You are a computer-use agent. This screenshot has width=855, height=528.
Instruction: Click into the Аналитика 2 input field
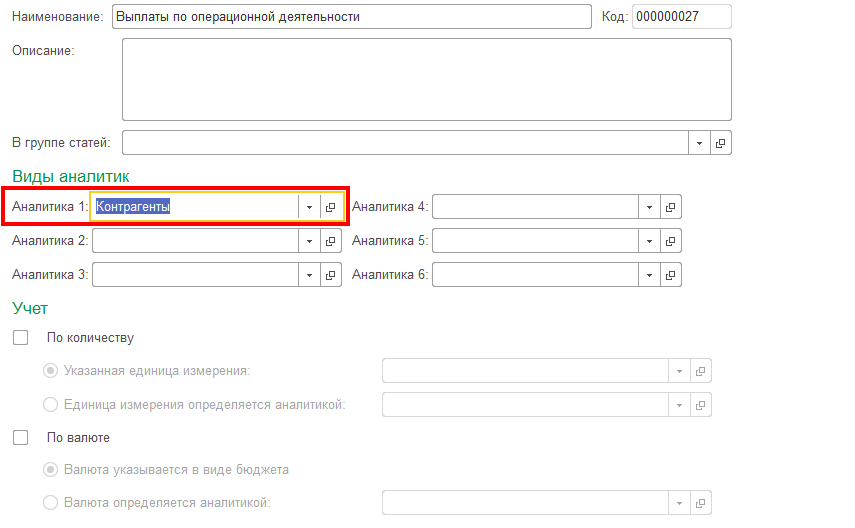195,241
